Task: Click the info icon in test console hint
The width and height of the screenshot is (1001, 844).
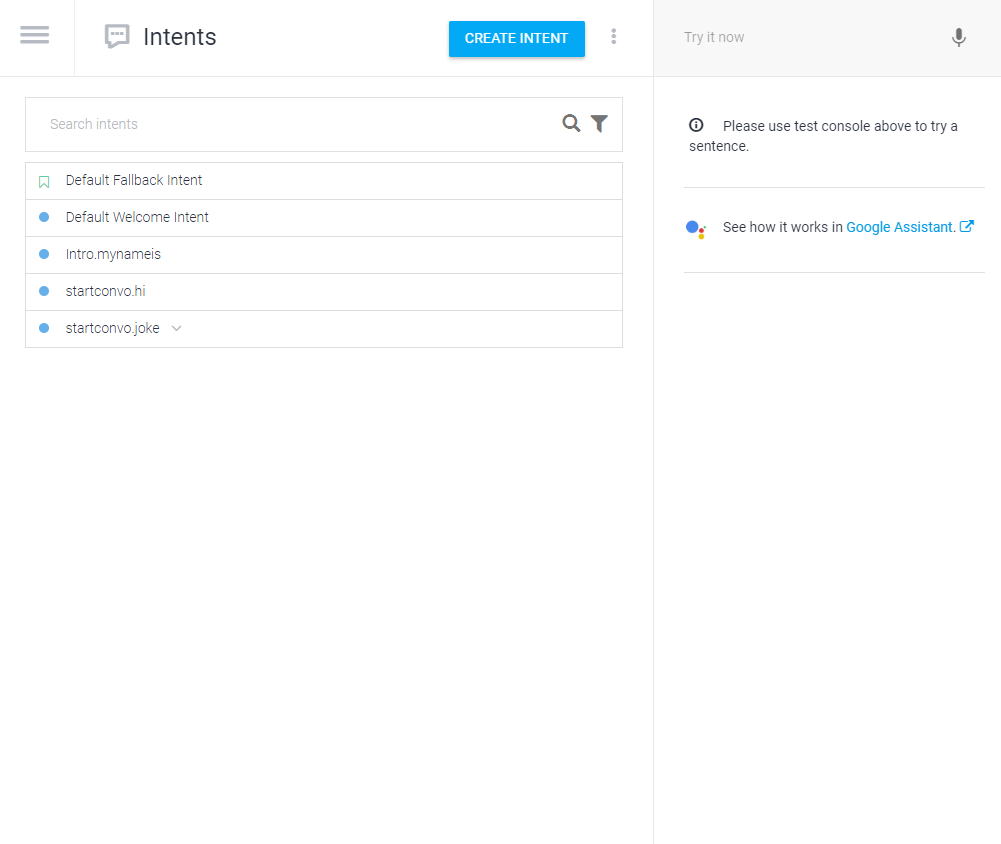Action: pos(696,125)
